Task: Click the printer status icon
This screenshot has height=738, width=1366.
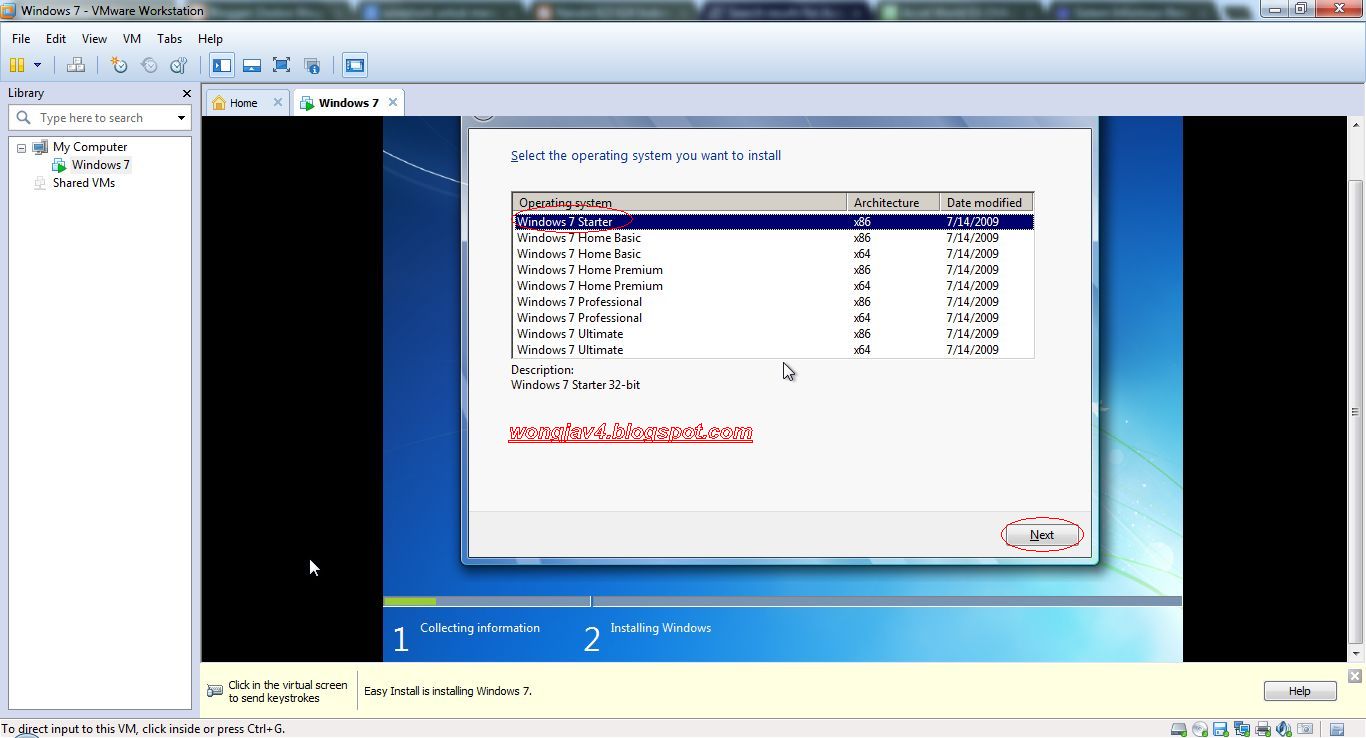Action: pos(1263,730)
